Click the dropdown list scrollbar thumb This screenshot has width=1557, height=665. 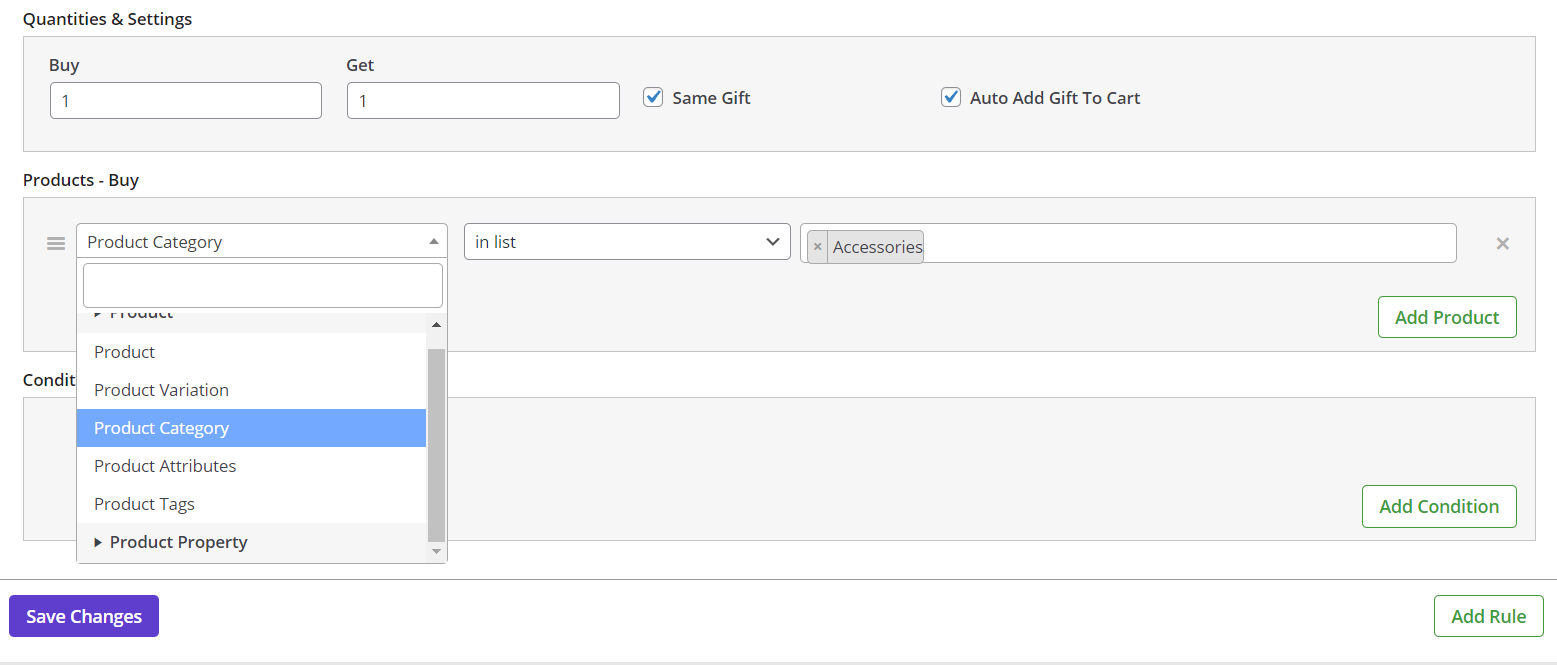click(436, 445)
